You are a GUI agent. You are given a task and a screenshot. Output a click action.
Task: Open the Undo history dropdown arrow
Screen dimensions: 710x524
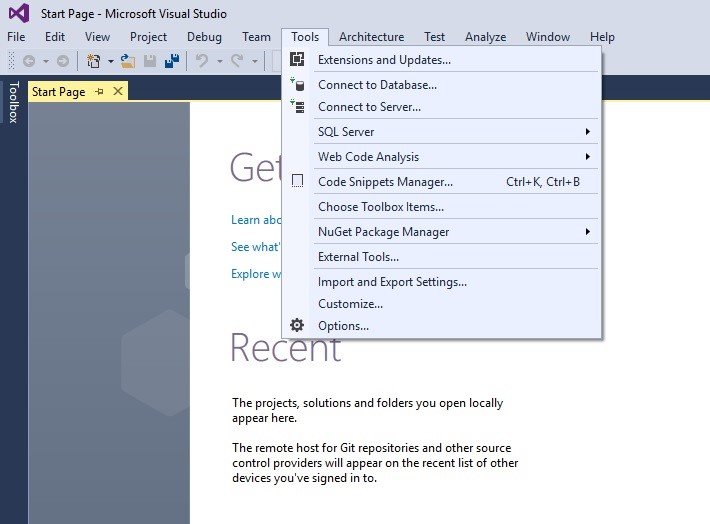coord(220,61)
